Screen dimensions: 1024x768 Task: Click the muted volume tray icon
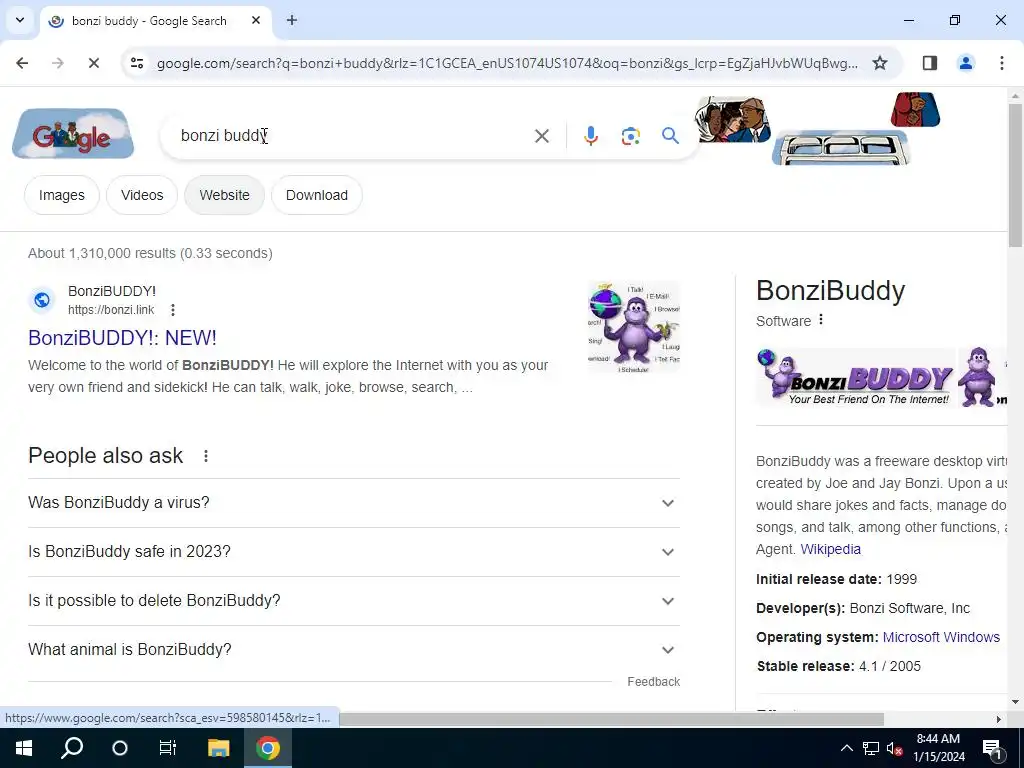coord(895,749)
